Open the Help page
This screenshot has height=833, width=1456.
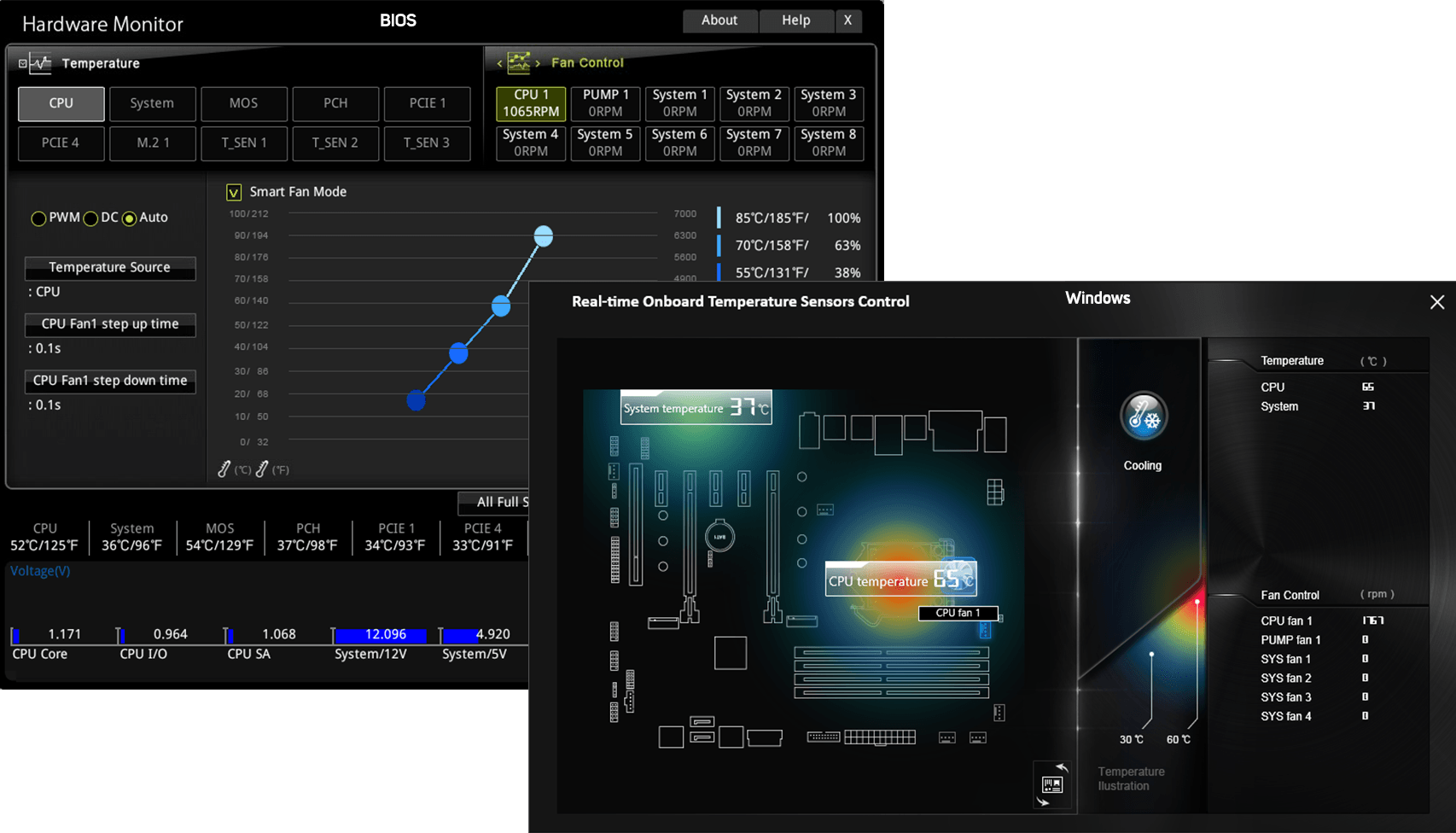(796, 20)
